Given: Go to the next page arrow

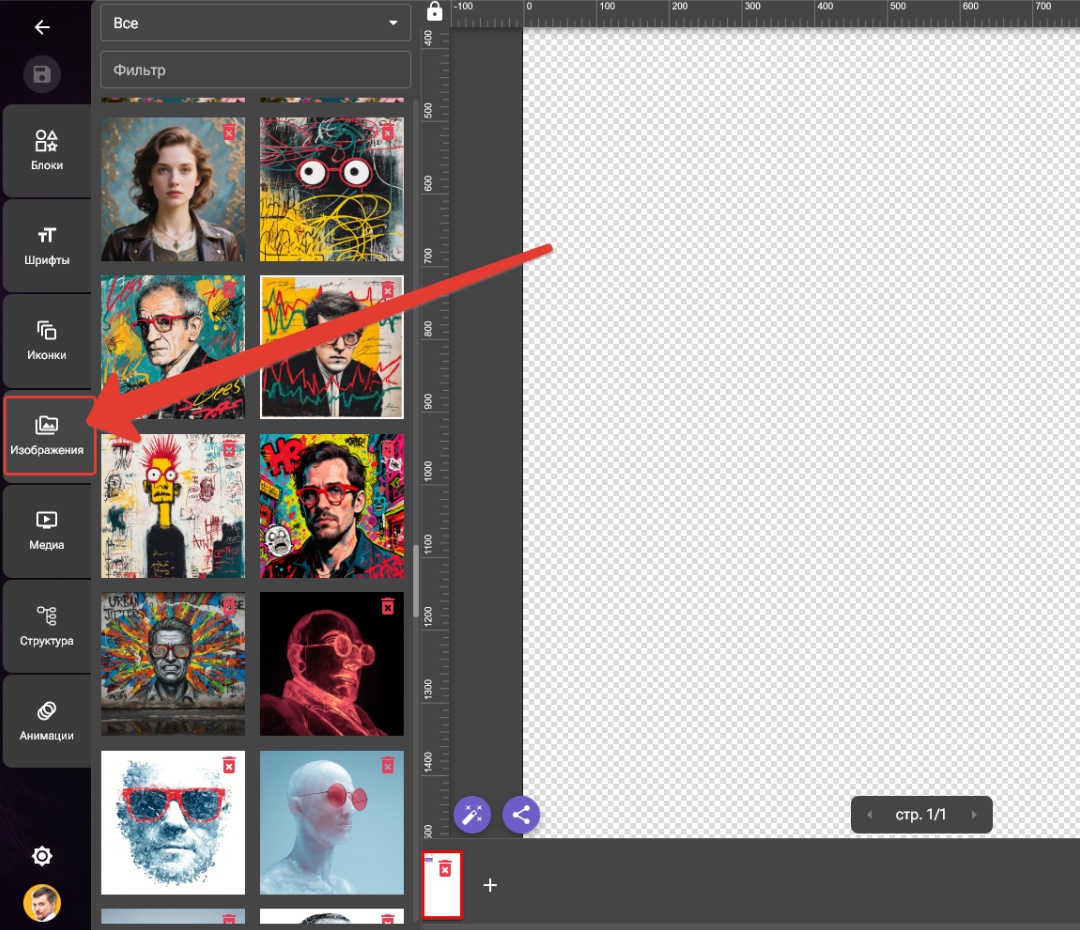Looking at the screenshot, I should (x=974, y=815).
